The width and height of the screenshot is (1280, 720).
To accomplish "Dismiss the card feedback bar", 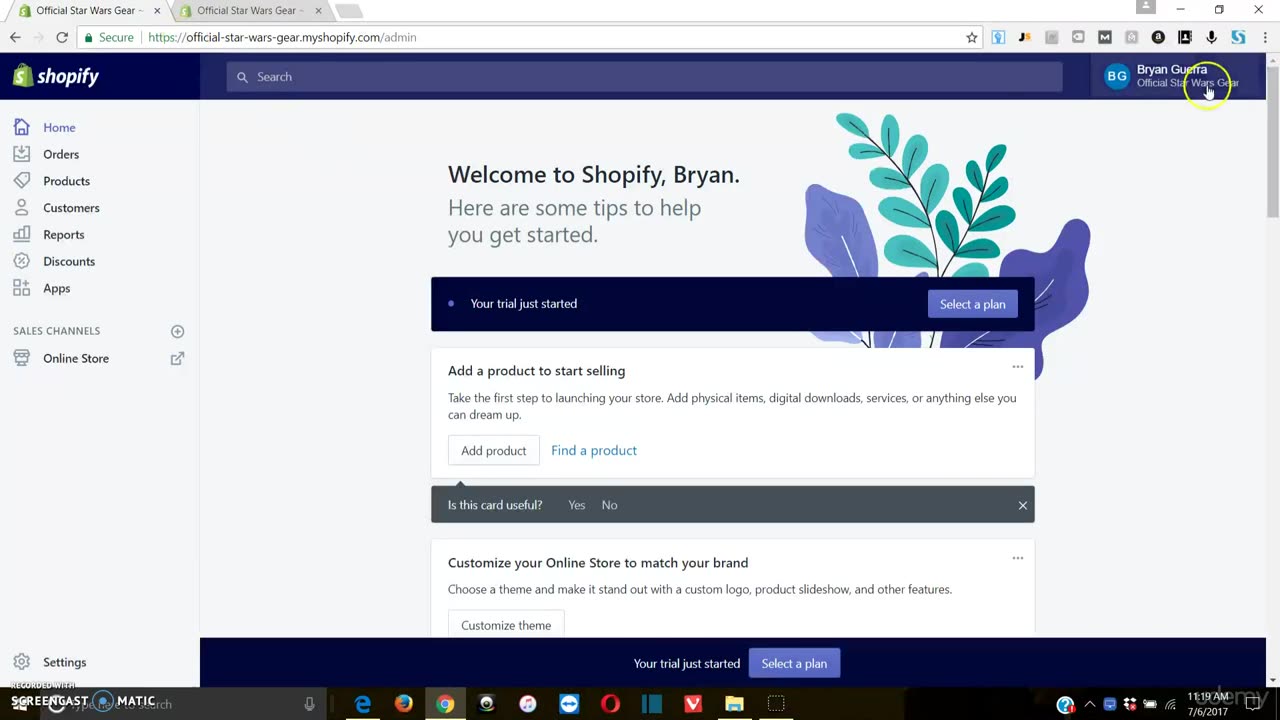I will [x=1022, y=505].
